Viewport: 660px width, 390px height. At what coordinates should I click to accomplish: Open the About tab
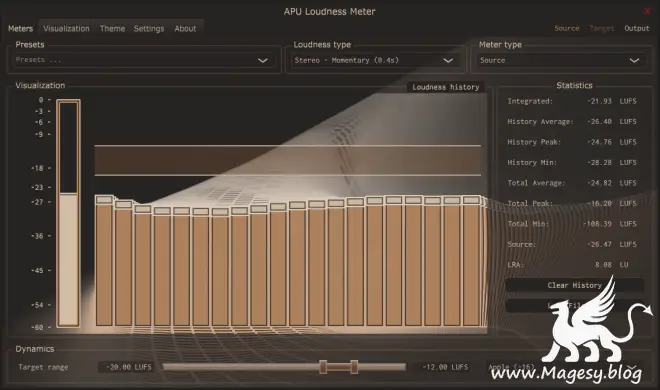coord(185,29)
